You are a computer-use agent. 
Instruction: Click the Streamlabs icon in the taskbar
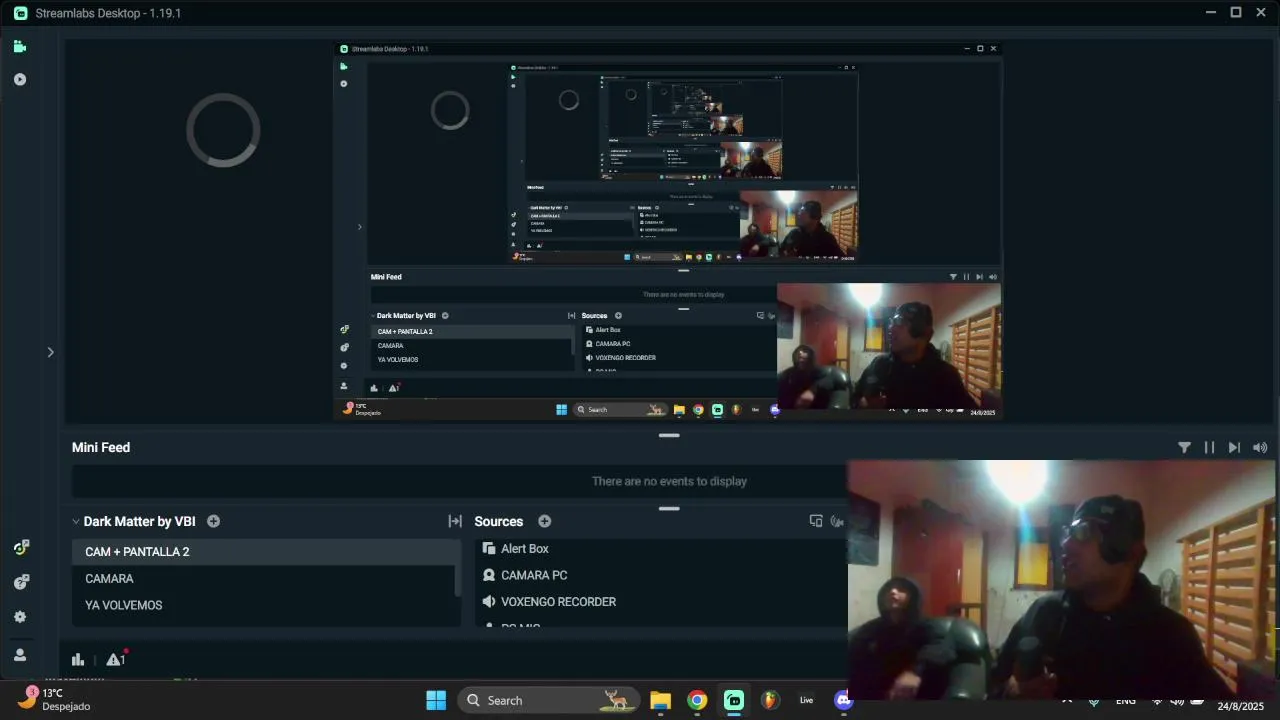pos(734,700)
